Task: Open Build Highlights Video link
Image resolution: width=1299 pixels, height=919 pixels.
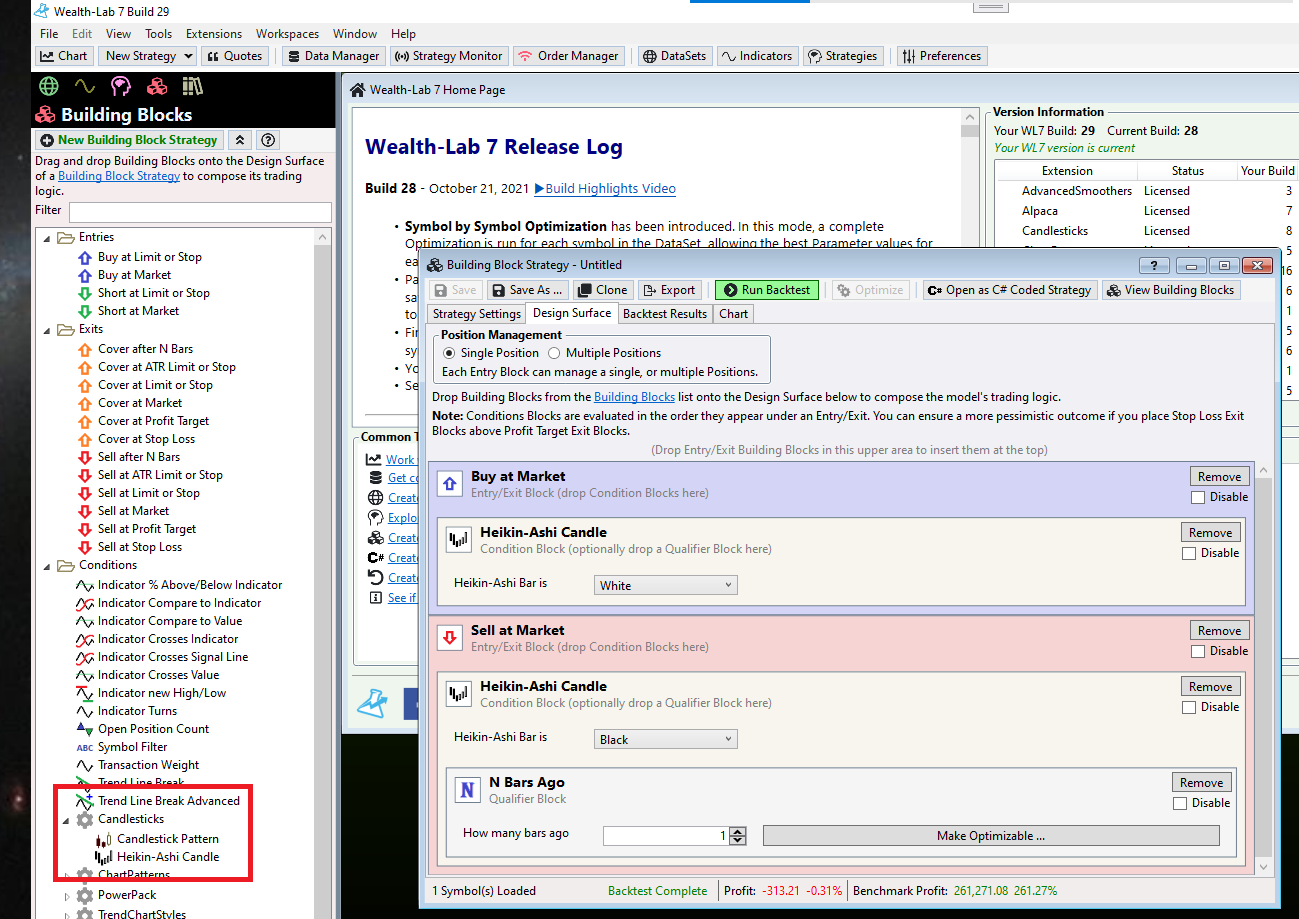Action: [605, 189]
